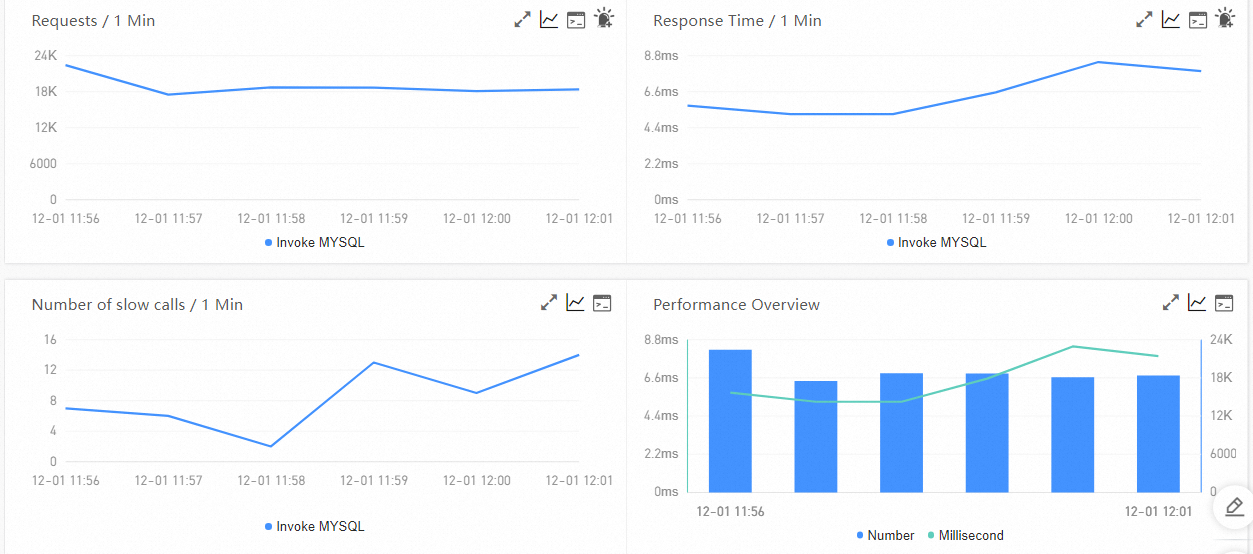Viewport: 1253px width, 554px height.
Task: Click 4.4ms y-axis label in Performance Overview
Action: (x=661, y=415)
